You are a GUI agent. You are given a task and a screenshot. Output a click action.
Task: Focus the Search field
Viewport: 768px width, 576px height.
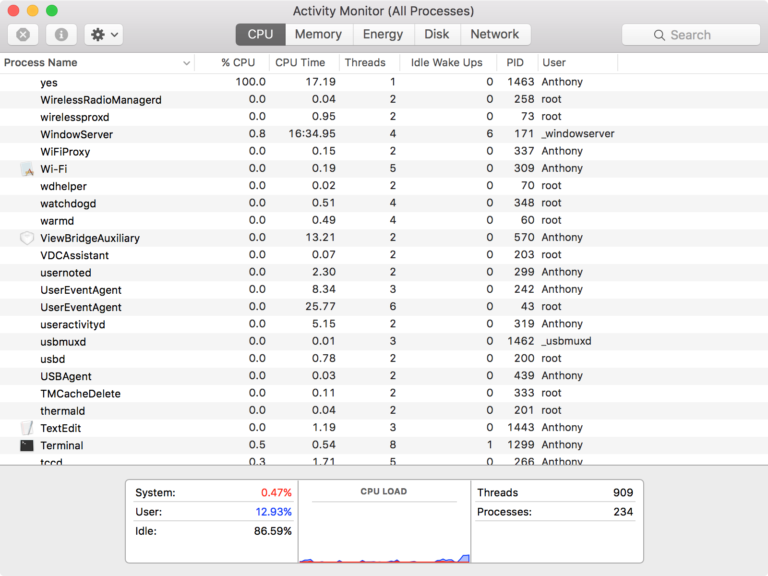691,35
